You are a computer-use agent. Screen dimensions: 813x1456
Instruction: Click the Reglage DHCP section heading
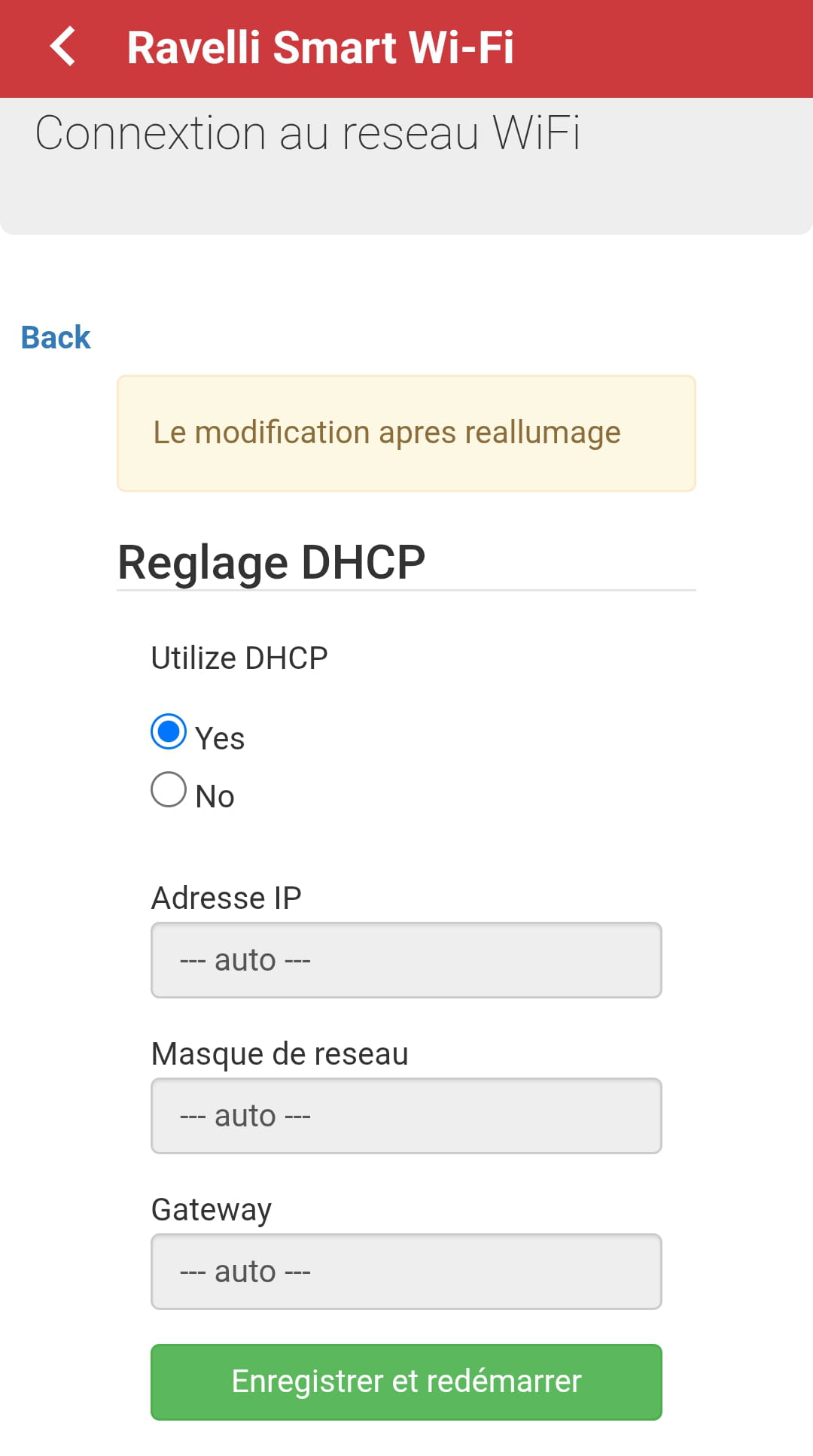(272, 562)
